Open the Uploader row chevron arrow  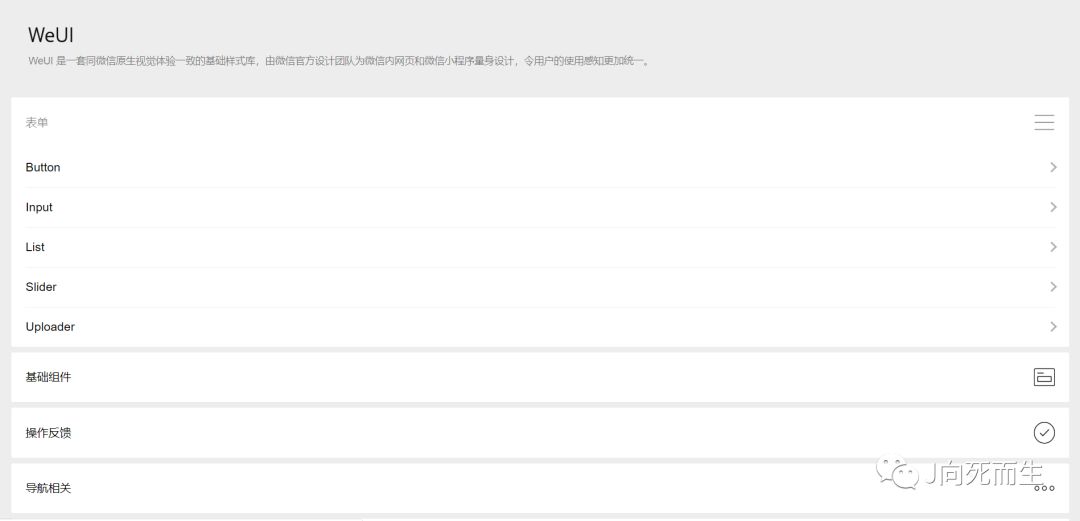point(1053,327)
